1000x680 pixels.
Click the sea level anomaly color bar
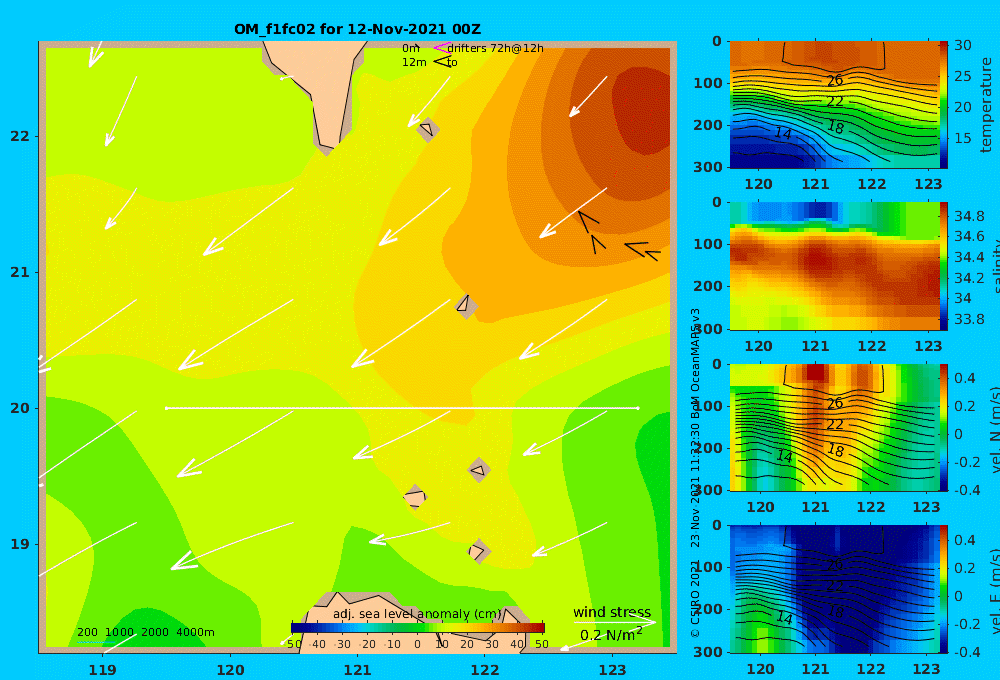[x=418, y=627]
